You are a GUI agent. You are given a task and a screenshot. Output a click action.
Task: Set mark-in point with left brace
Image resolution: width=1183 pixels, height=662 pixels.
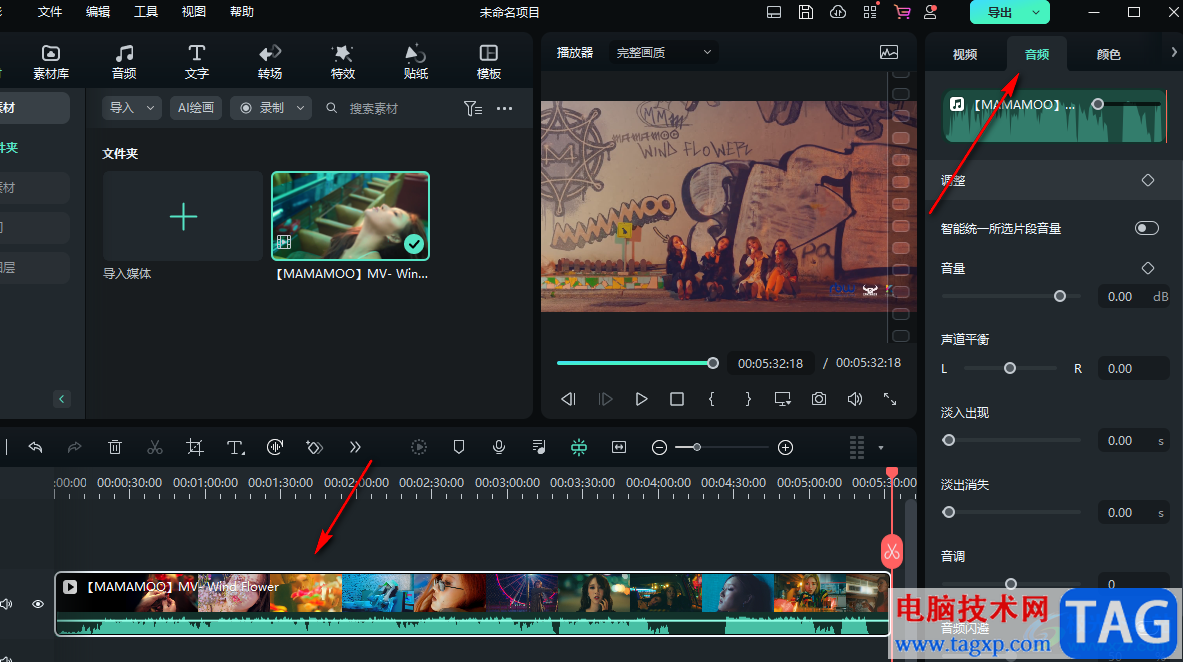(711, 399)
